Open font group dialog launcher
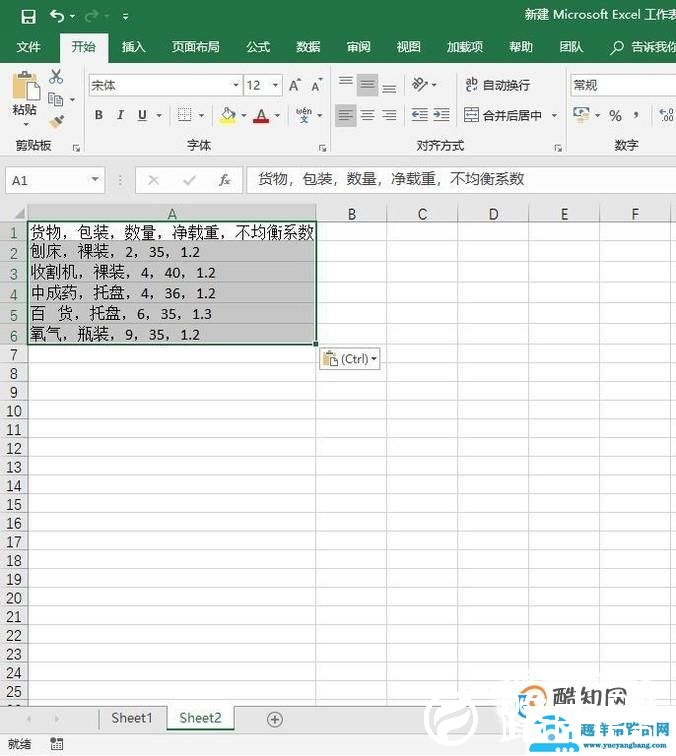Image resolution: width=676 pixels, height=756 pixels. (x=323, y=148)
